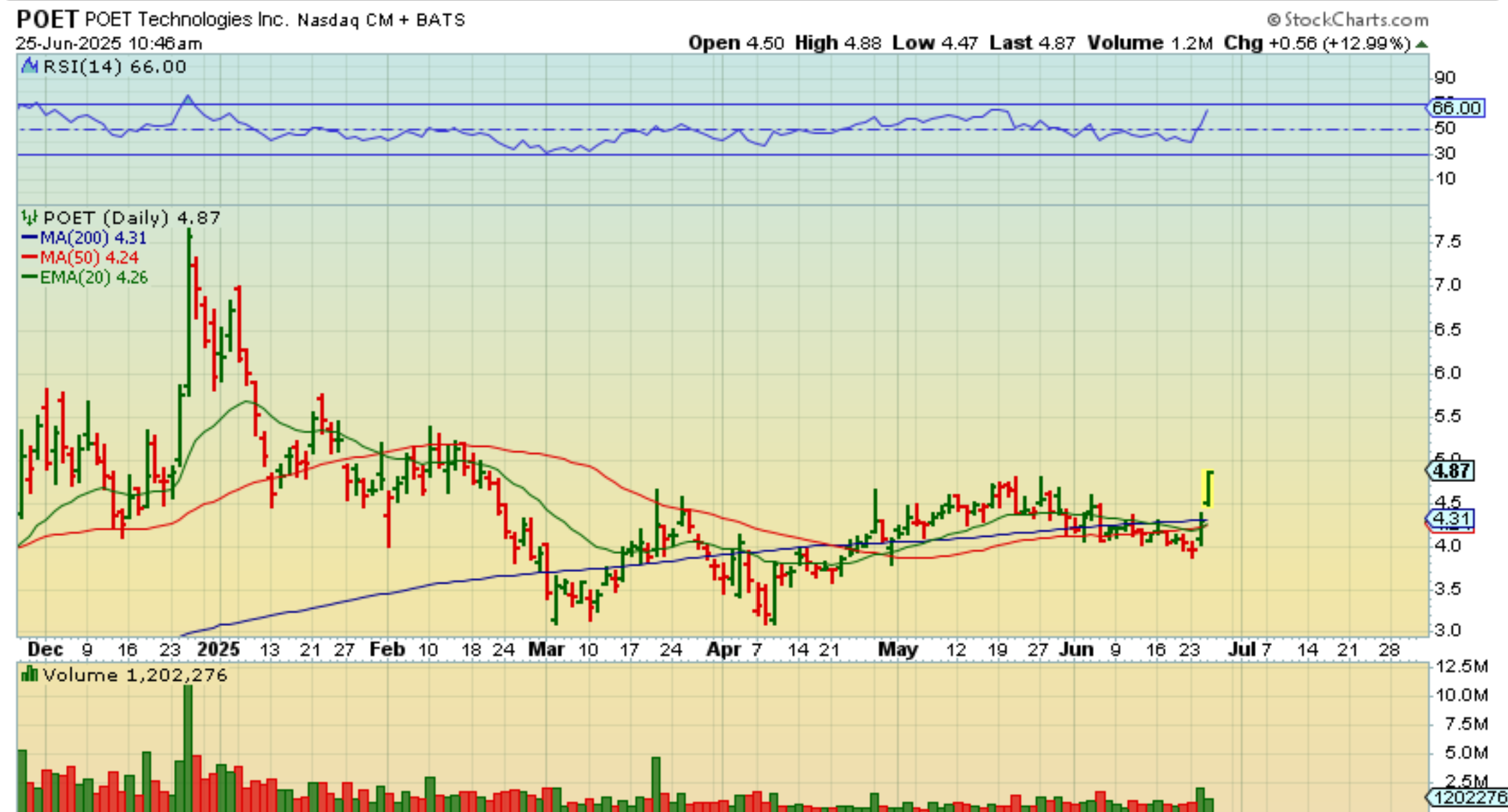Click the 66.00 RSI value tag
This screenshot has height=812, width=1508.
[x=1457, y=107]
